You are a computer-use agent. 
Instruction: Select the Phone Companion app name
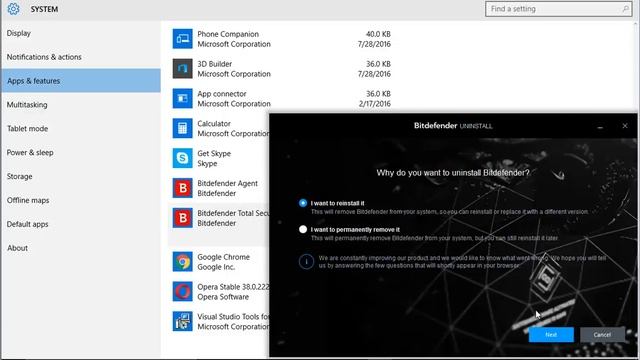[x=228, y=34]
